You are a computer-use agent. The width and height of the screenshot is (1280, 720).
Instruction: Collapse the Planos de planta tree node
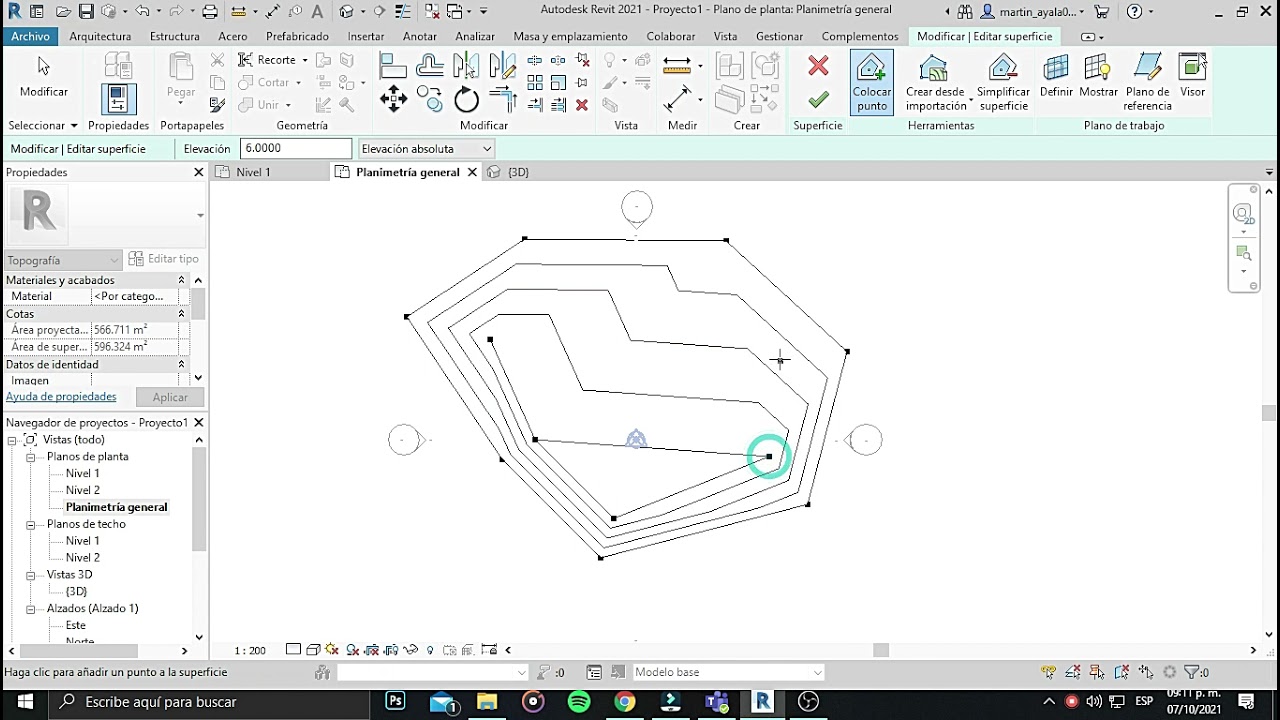click(31, 457)
